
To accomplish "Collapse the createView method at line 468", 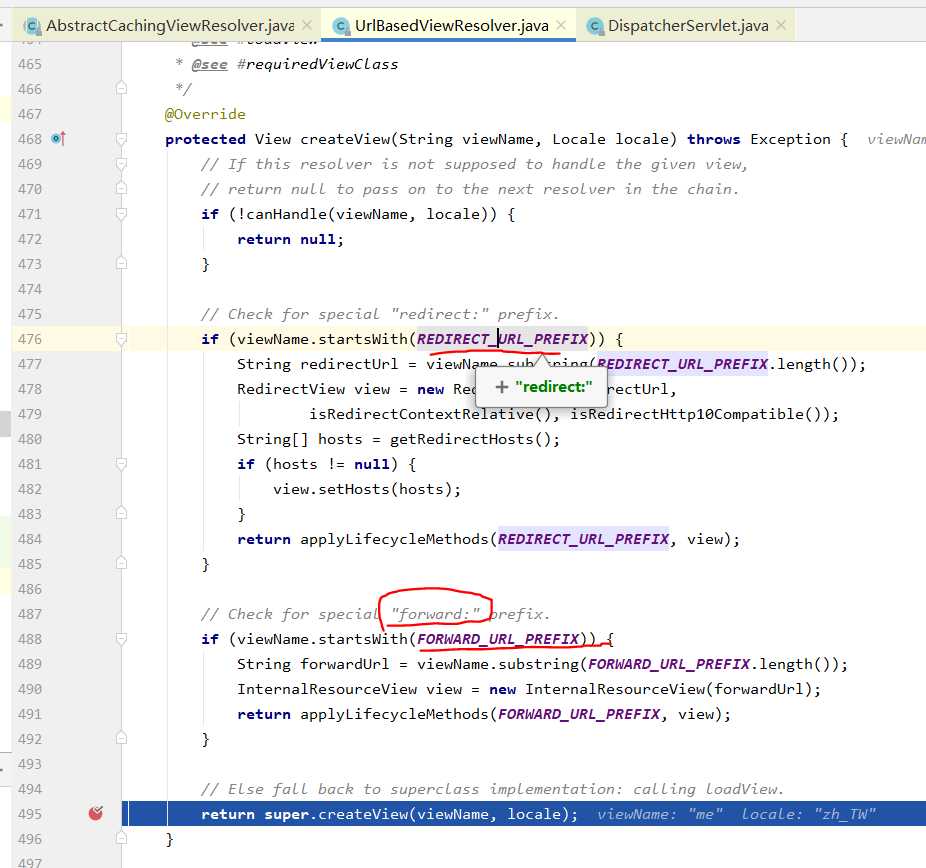I will click(121, 139).
